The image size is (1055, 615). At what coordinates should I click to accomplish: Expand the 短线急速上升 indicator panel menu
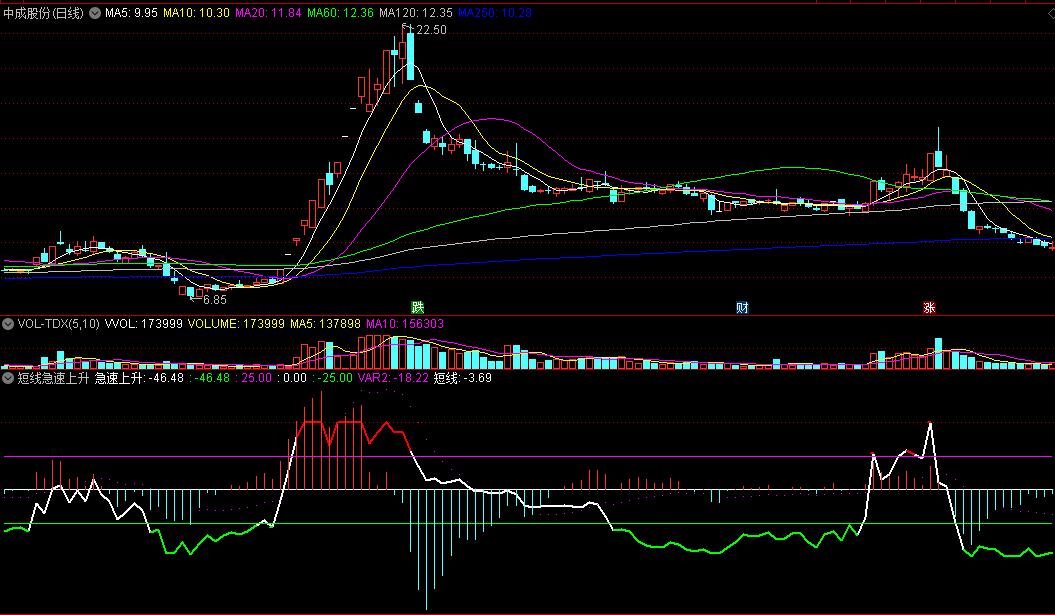click(x=8, y=378)
